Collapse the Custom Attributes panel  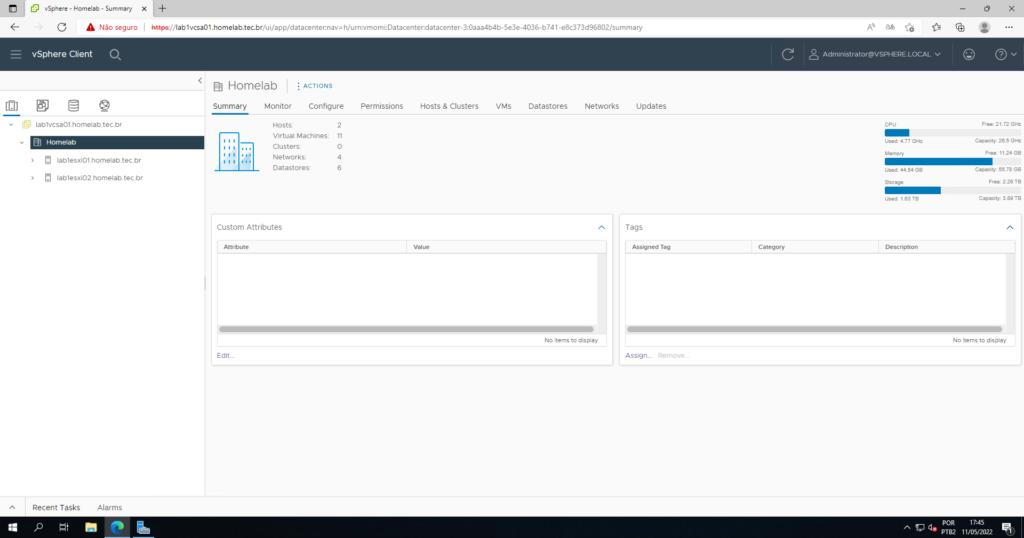click(x=601, y=227)
